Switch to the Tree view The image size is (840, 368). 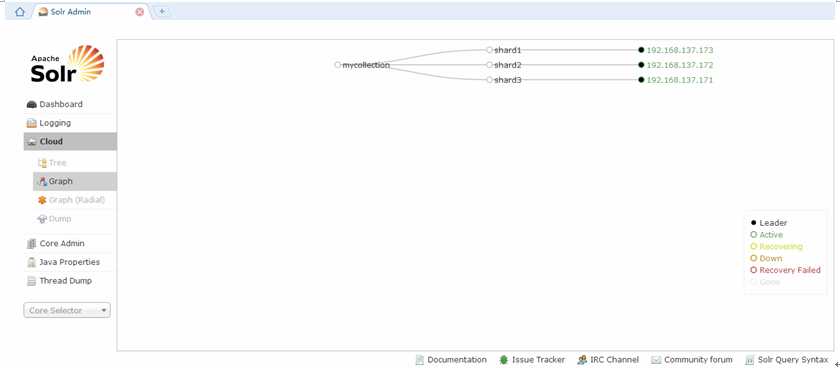58,163
